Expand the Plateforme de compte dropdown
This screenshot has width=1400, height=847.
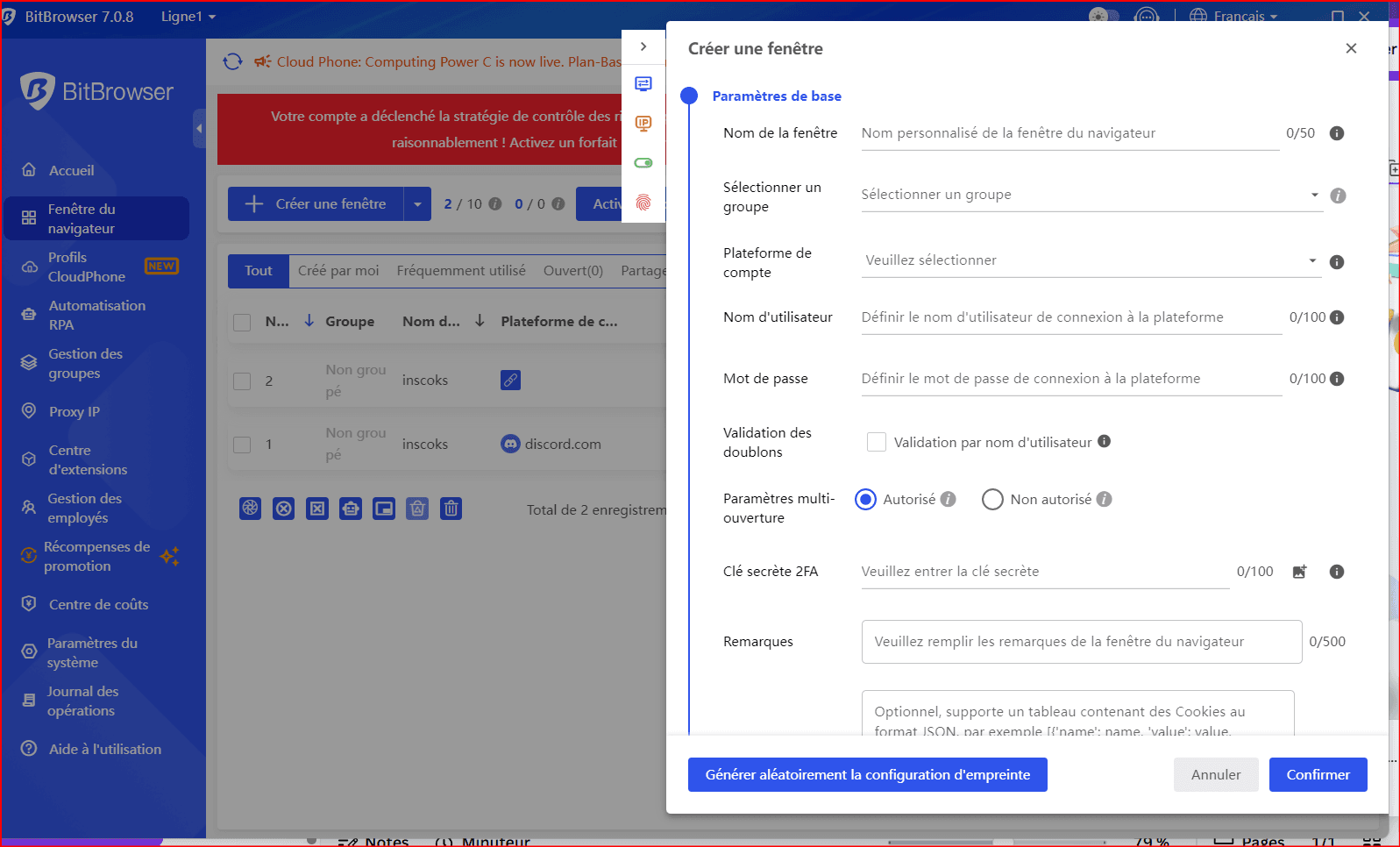[1090, 260]
